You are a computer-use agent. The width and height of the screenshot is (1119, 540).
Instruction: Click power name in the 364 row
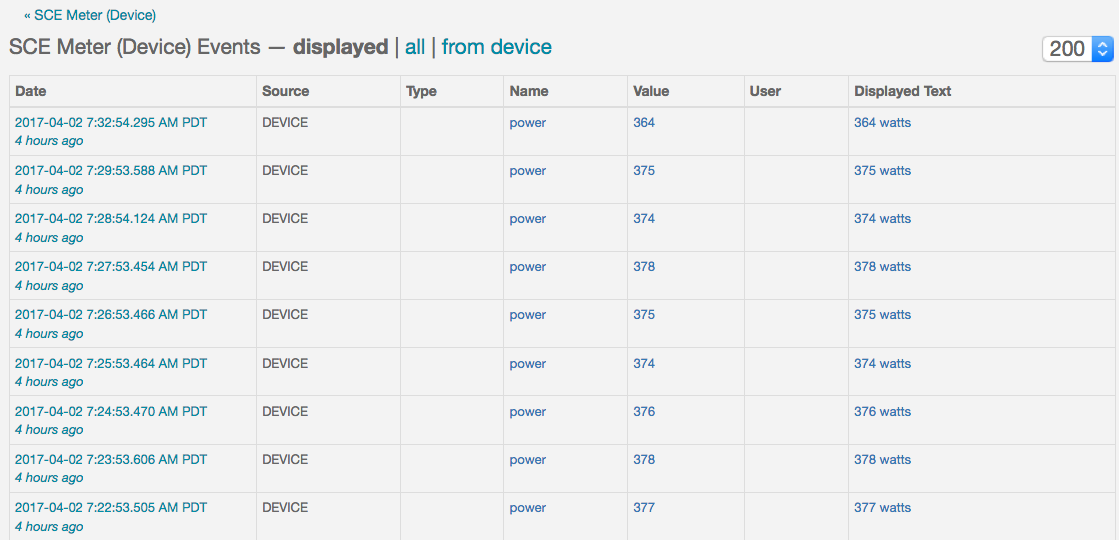(x=527, y=123)
